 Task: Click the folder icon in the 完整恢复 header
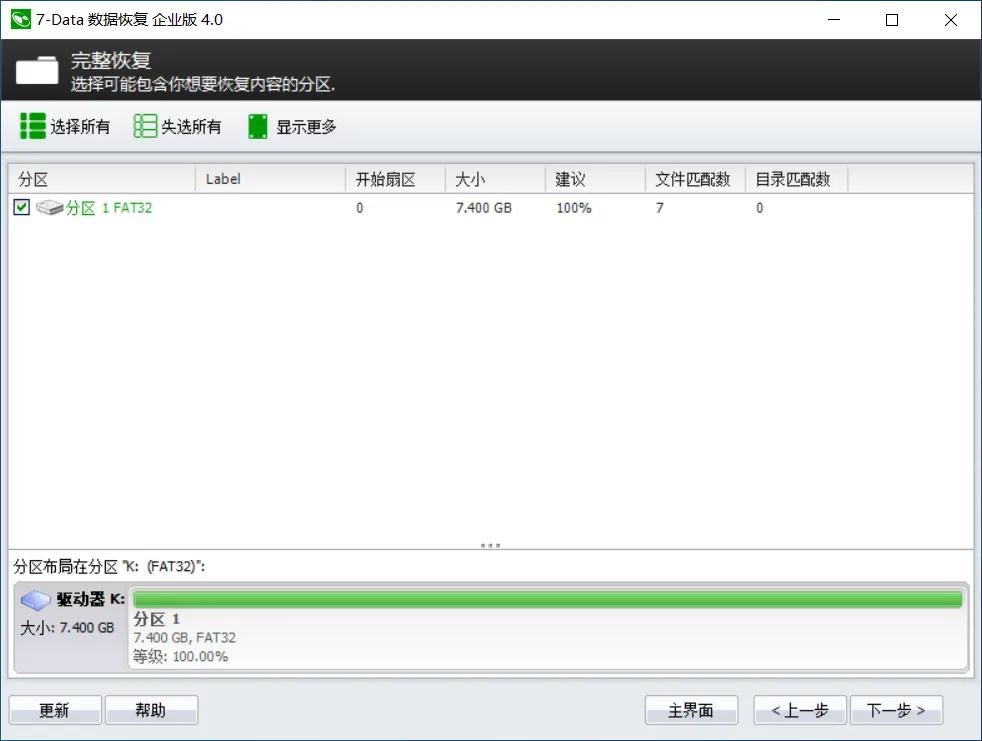click(x=36, y=70)
